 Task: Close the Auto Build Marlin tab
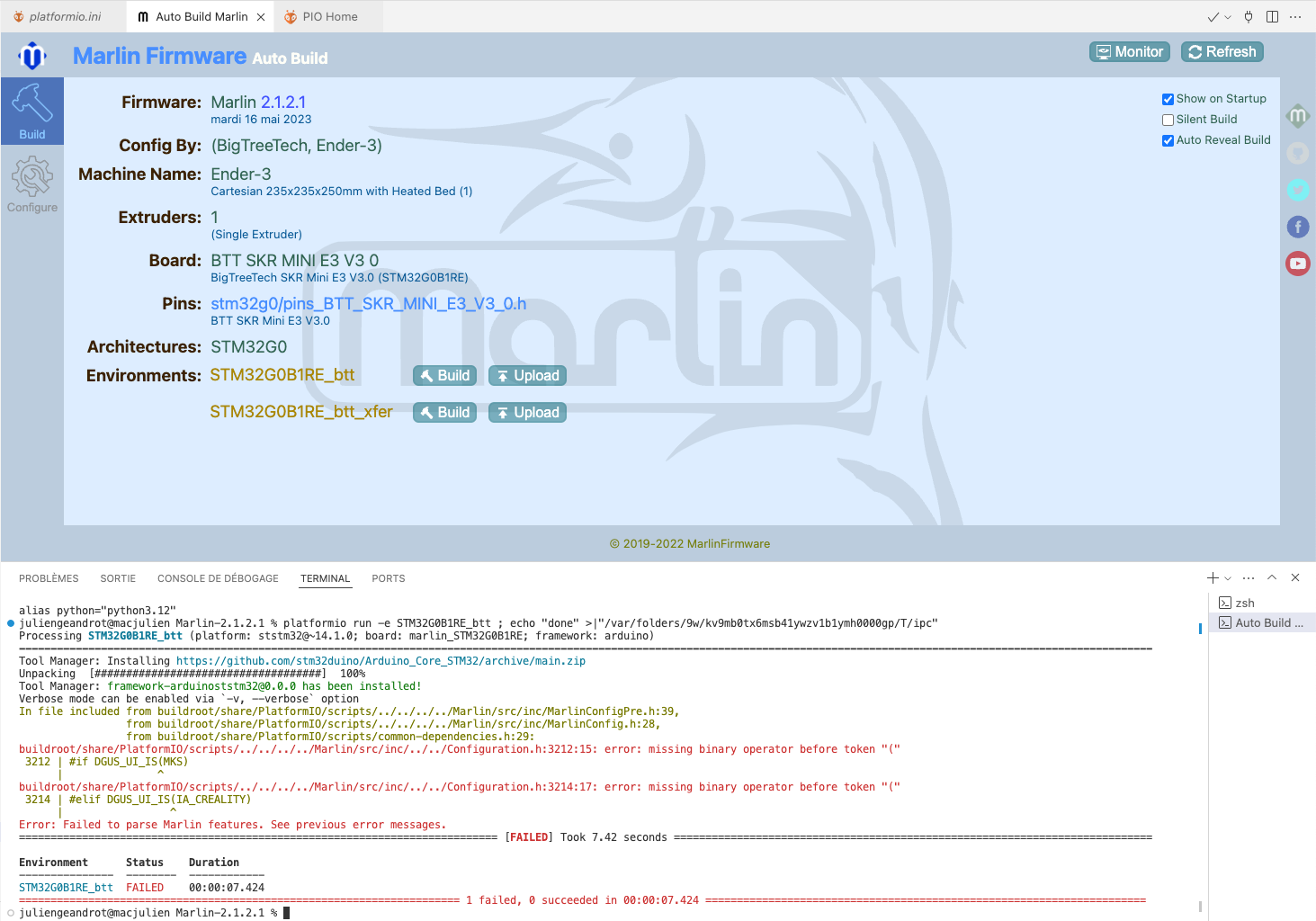click(261, 17)
